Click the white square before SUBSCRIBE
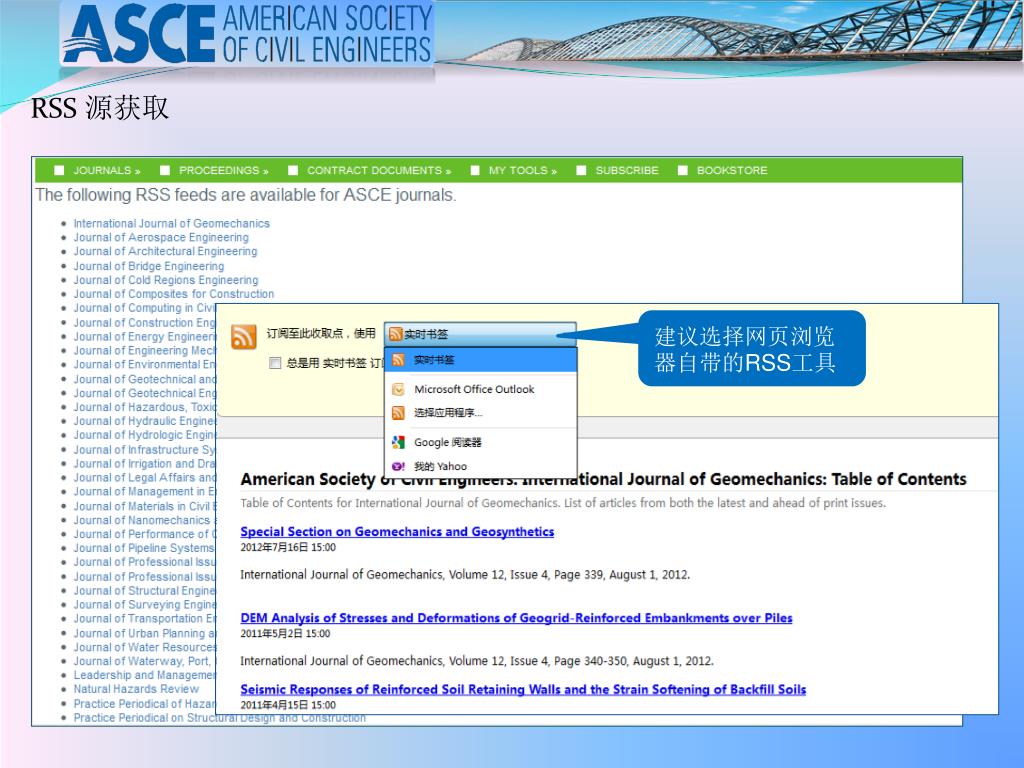This screenshot has width=1024, height=768. click(581, 170)
